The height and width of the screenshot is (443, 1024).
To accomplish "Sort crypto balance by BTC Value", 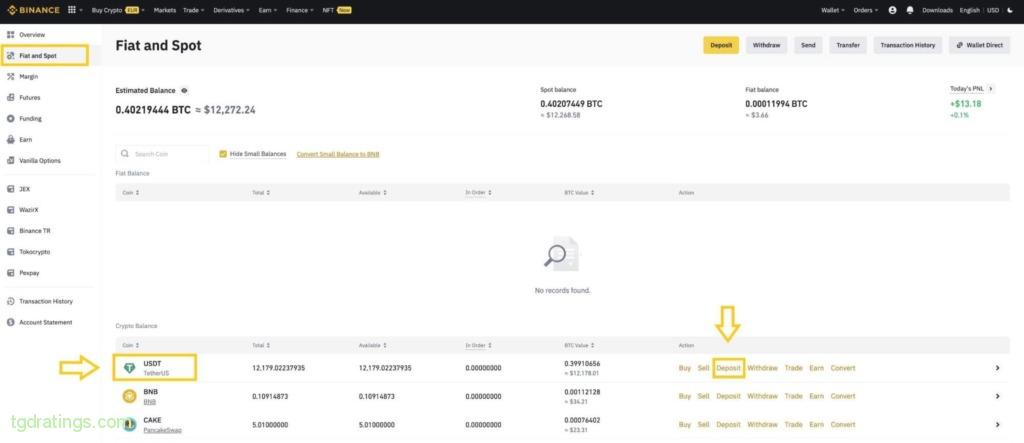I will click(579, 345).
